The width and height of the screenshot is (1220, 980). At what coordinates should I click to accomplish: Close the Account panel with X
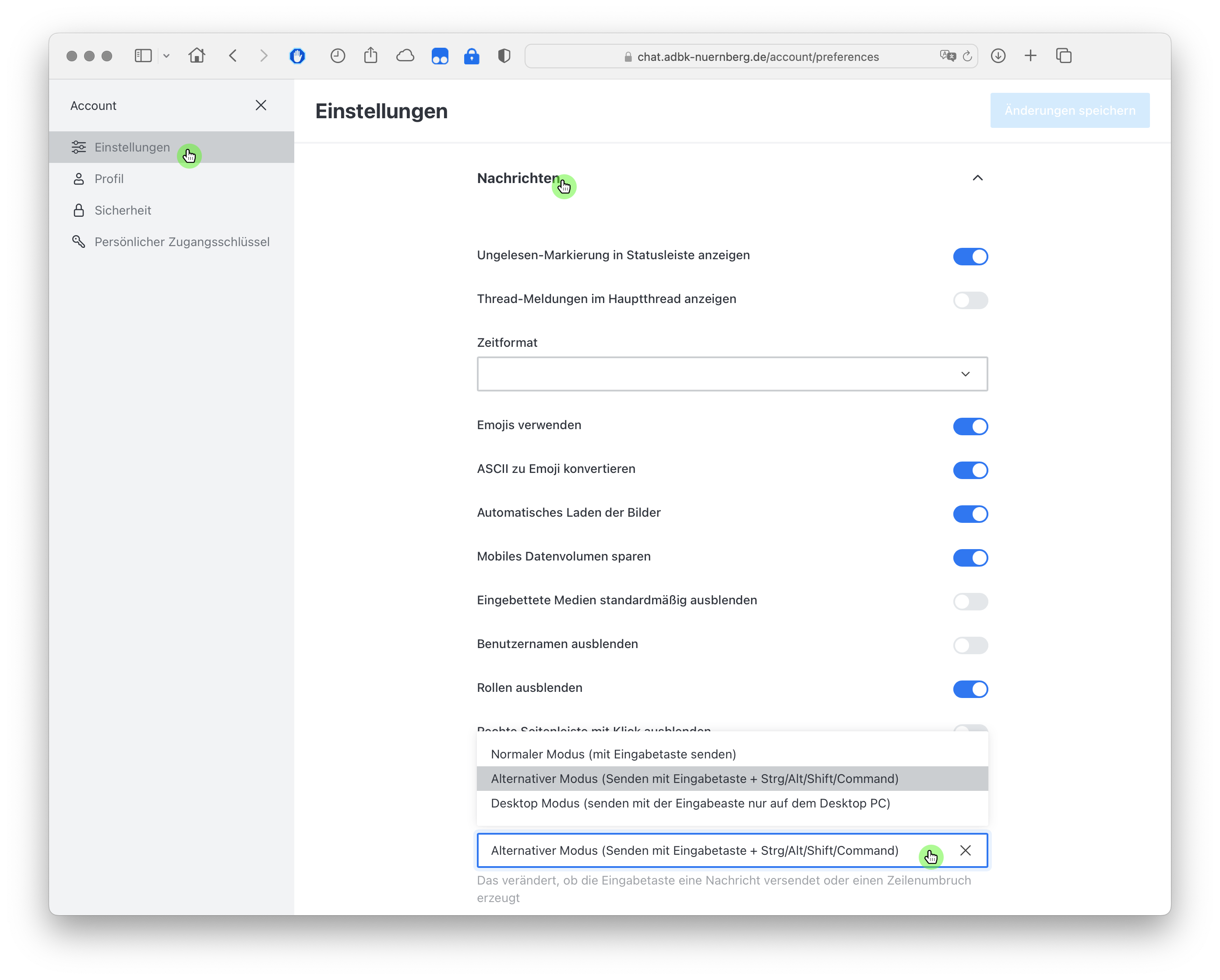tap(261, 105)
